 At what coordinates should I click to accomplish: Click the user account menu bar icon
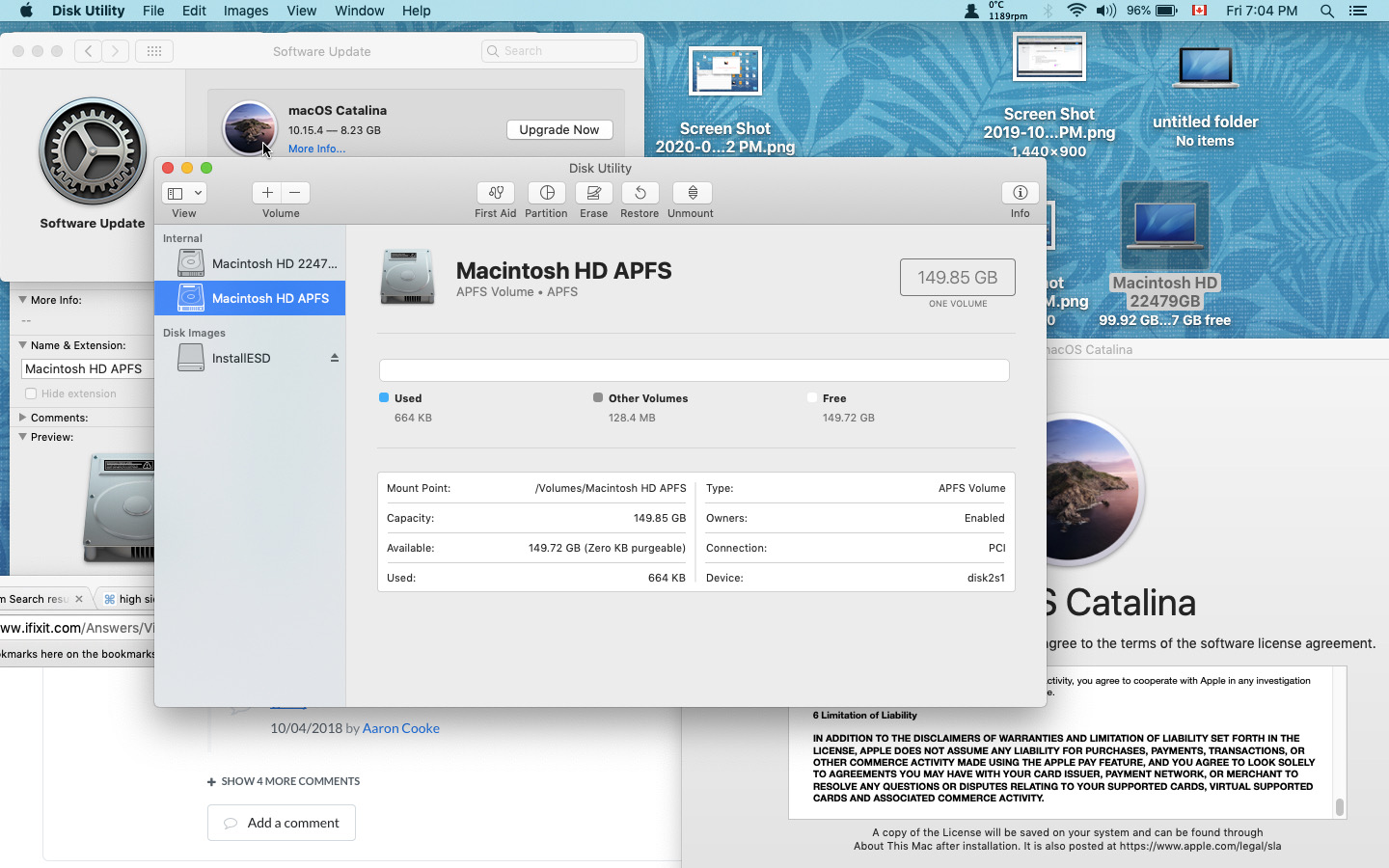[x=971, y=11]
